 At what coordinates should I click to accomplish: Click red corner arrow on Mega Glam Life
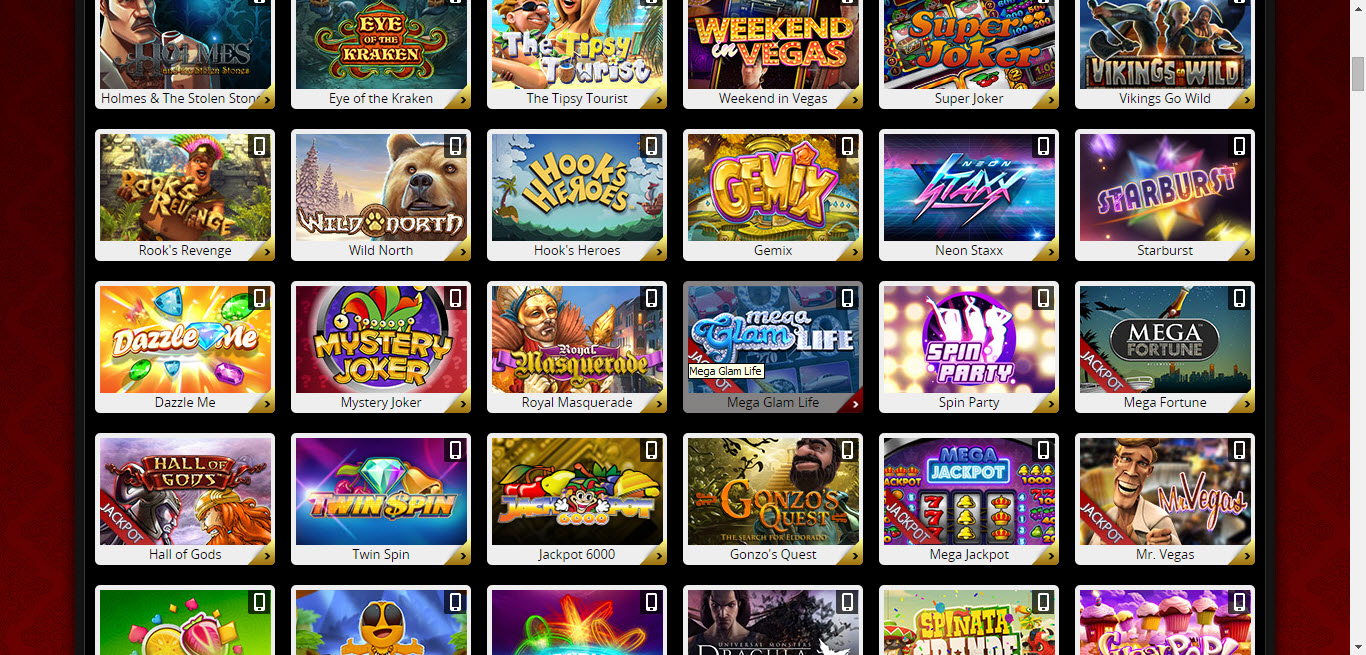pos(853,403)
